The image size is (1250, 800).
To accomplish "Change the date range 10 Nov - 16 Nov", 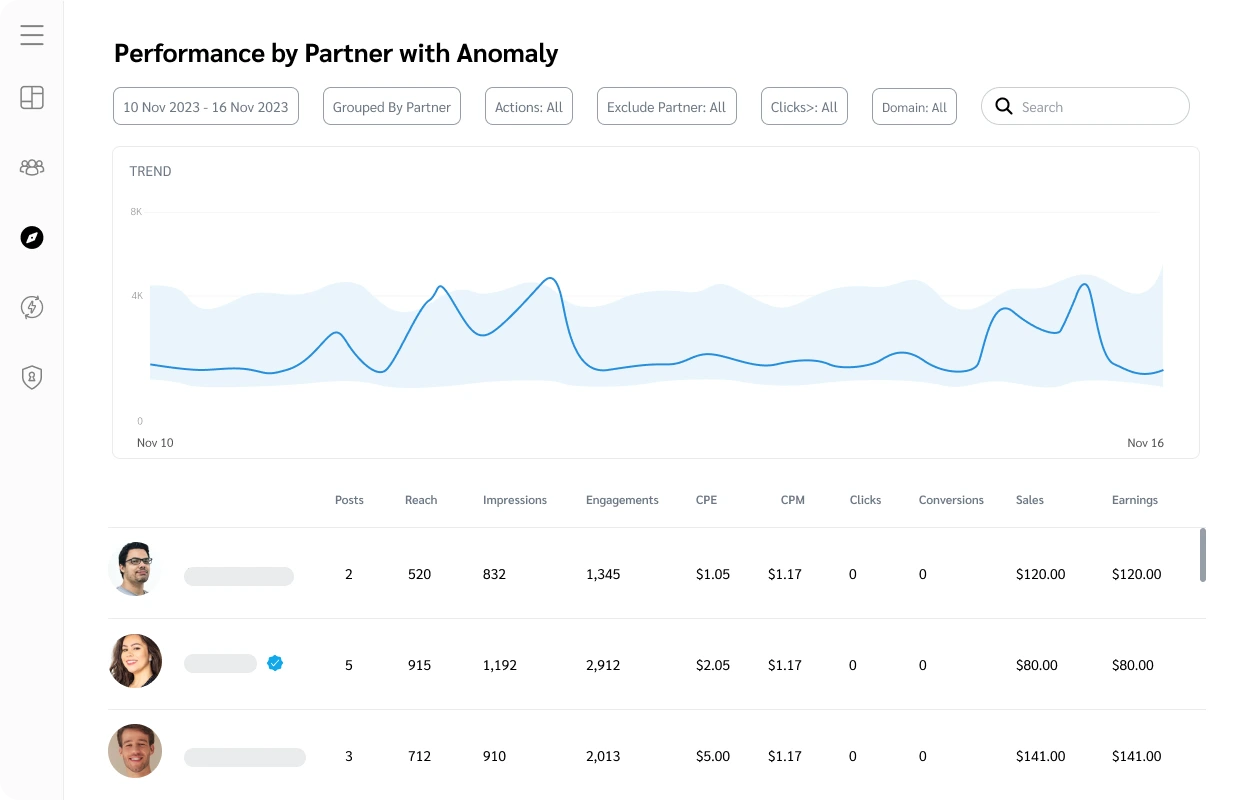I will pyautogui.click(x=205, y=105).
